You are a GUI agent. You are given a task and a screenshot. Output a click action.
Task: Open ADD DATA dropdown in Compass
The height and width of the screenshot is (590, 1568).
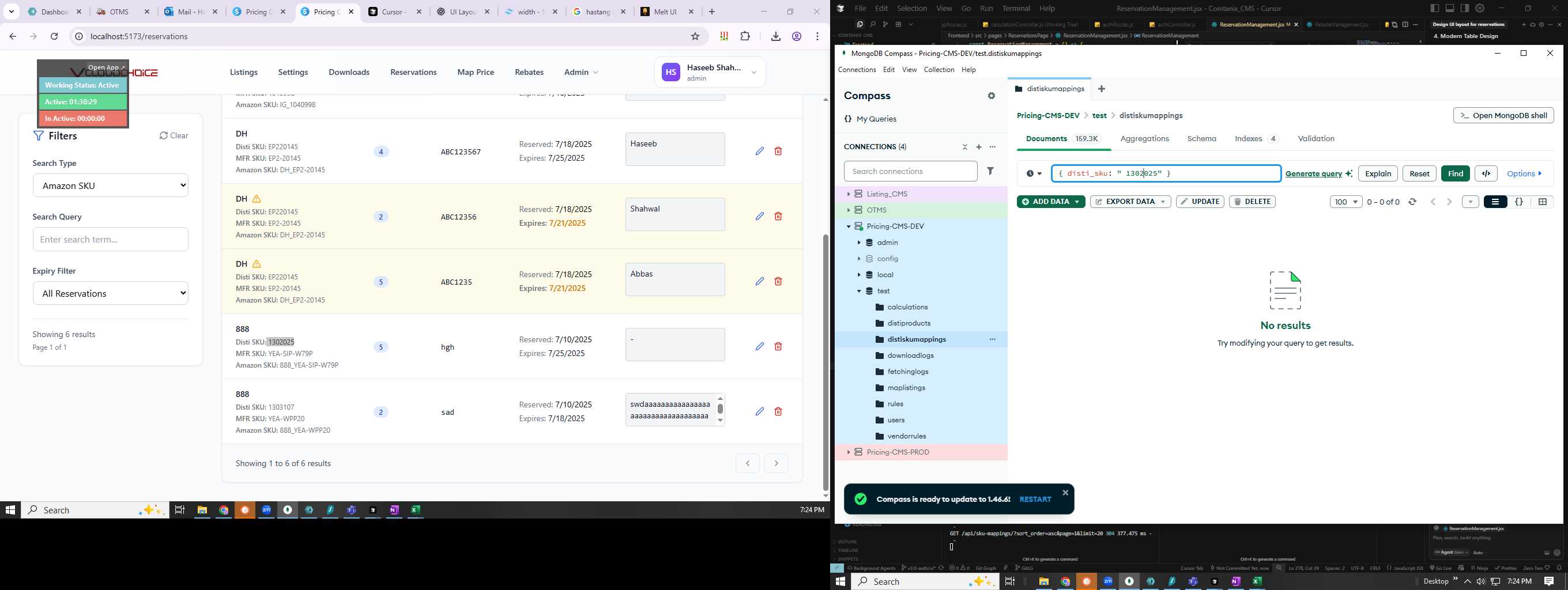(1050, 202)
